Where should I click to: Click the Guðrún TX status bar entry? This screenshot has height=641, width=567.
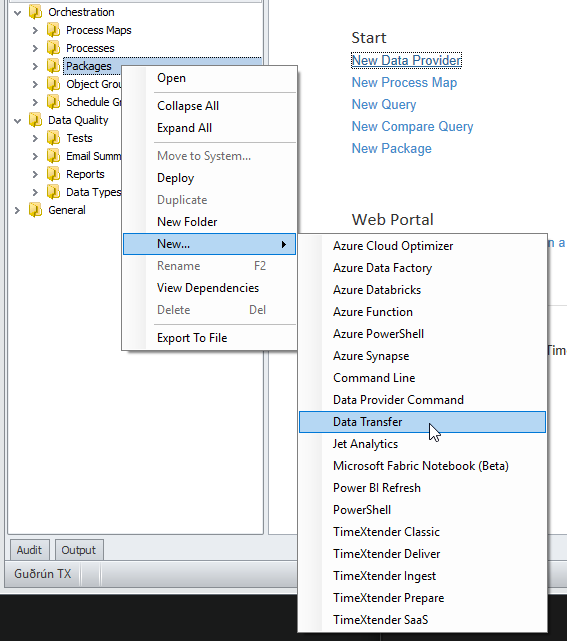43,574
